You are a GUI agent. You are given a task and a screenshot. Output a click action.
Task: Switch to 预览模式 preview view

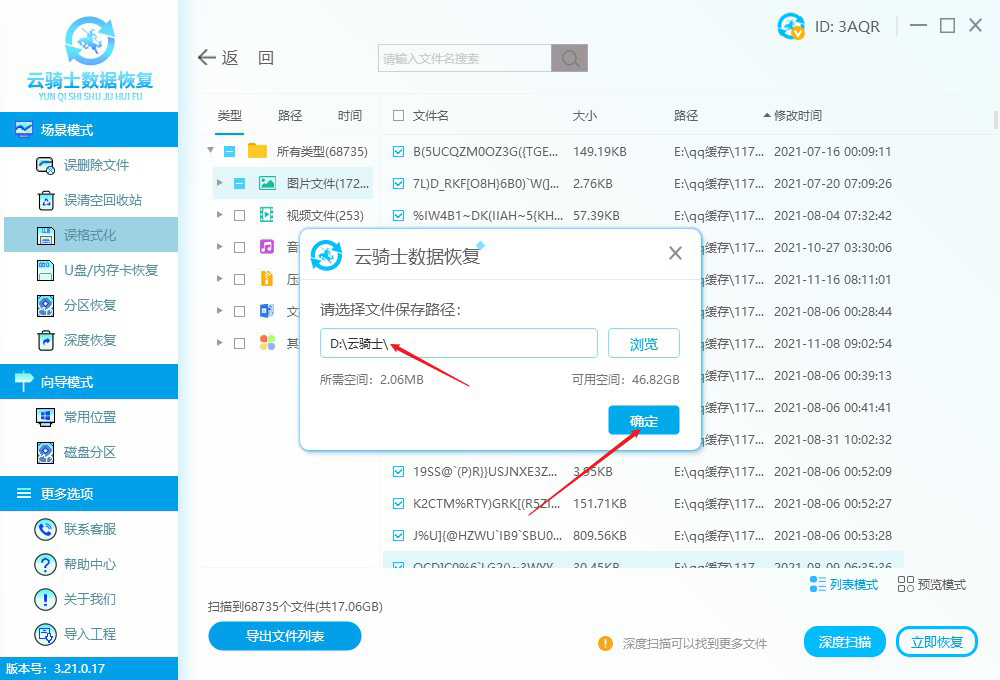(x=932, y=584)
